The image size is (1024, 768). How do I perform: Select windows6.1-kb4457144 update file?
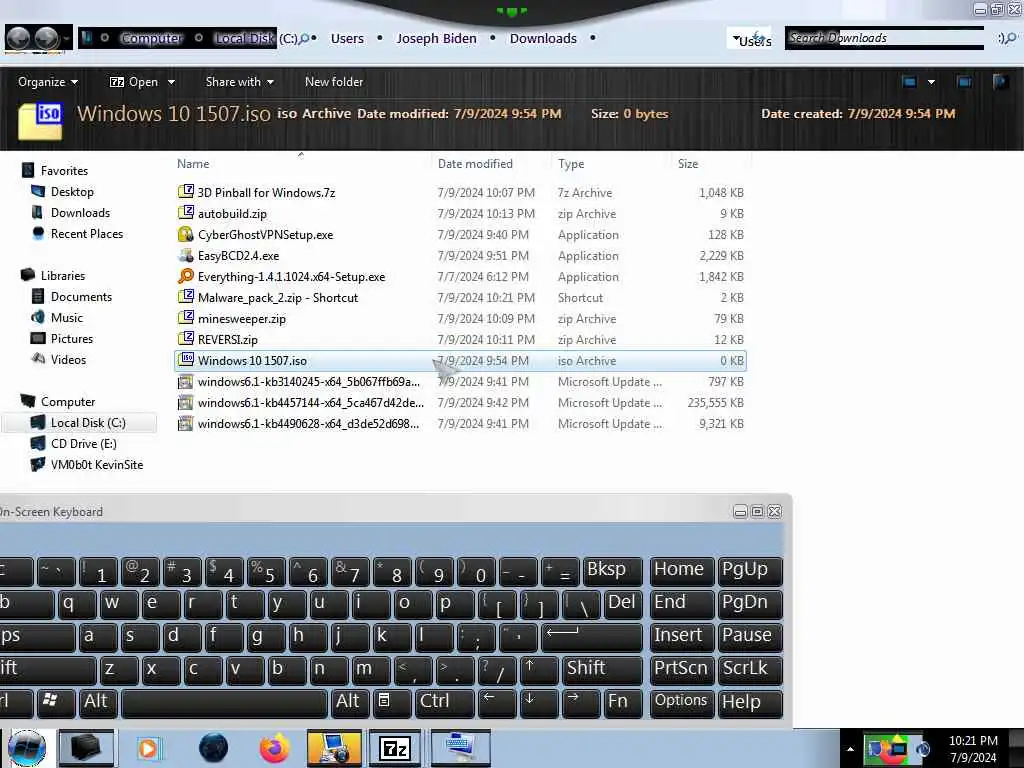pos(310,402)
